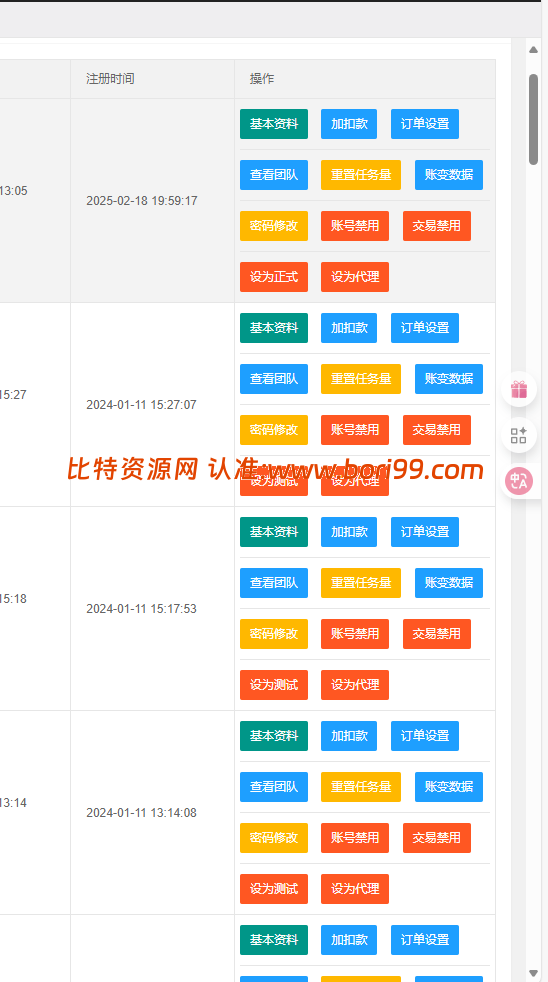
Task: Open 基本资料 for the 2025-02-18 user
Action: (x=274, y=124)
